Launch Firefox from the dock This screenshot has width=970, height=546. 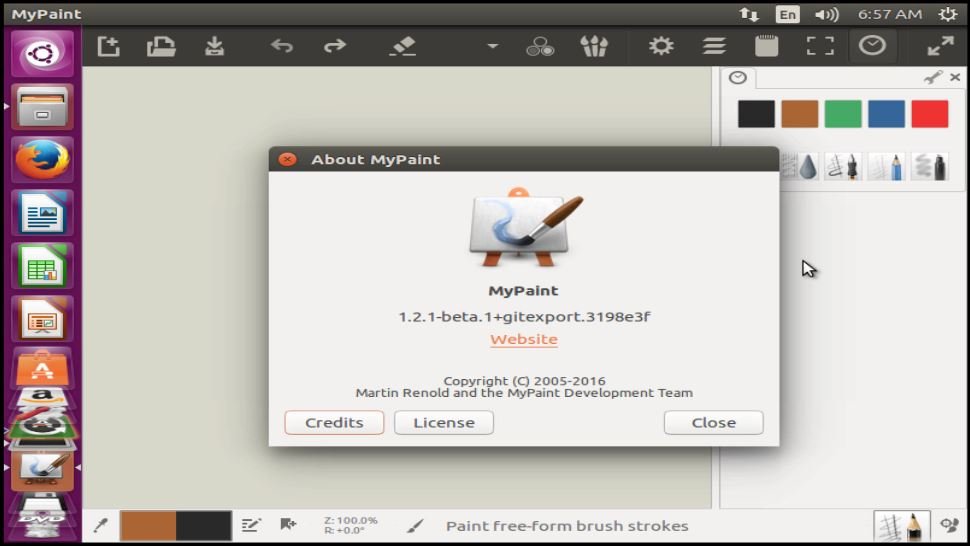coord(42,160)
